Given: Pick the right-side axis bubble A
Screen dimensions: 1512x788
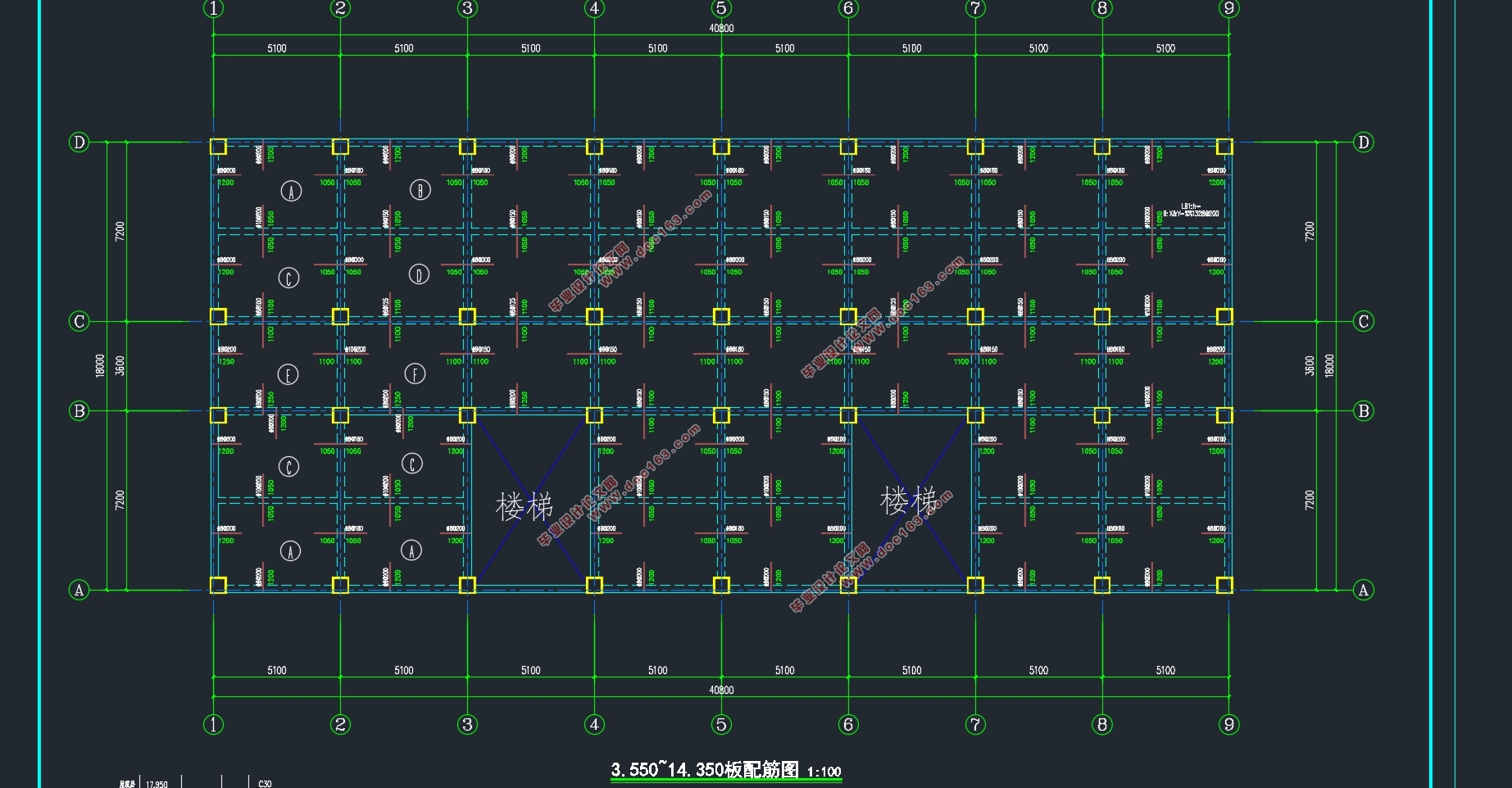Looking at the screenshot, I should coord(1364,590).
